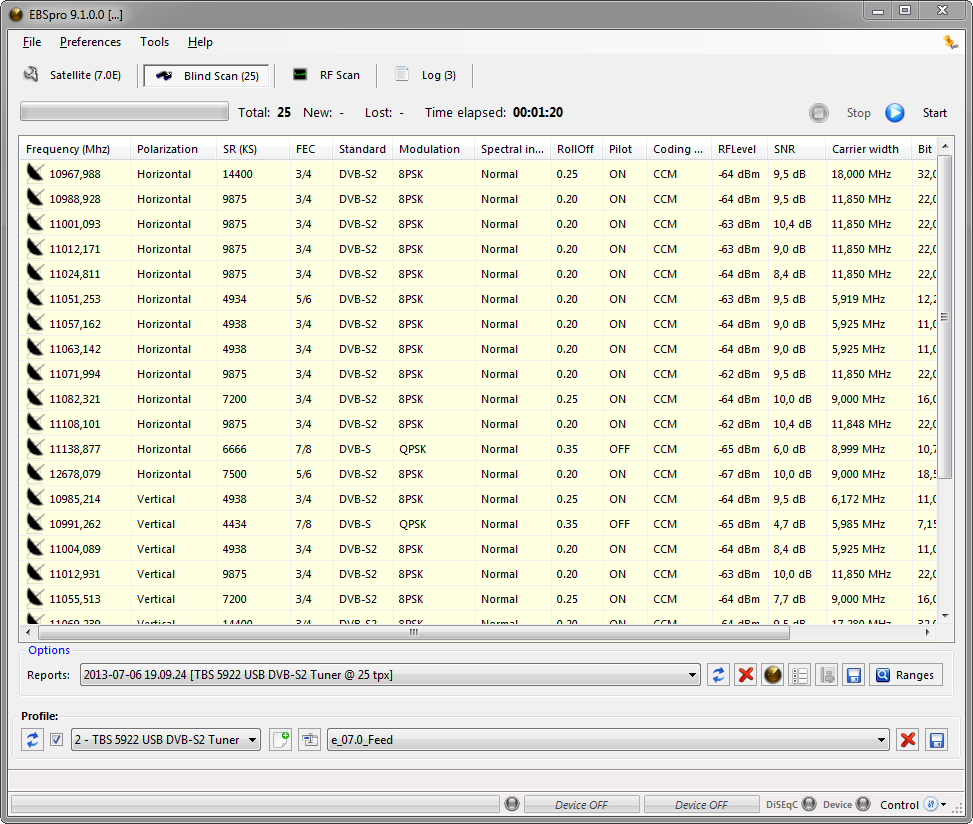
Task: Select satellite icon of row 11051,253
Action: coord(35,297)
